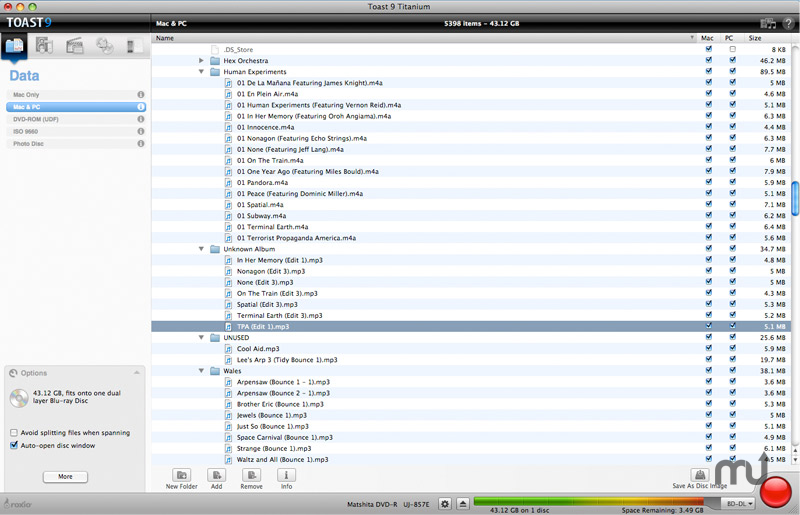Select Spatial (Edit 3).mp3 file row
Screen dimensions: 800x515
pyautogui.click(x=470, y=304)
